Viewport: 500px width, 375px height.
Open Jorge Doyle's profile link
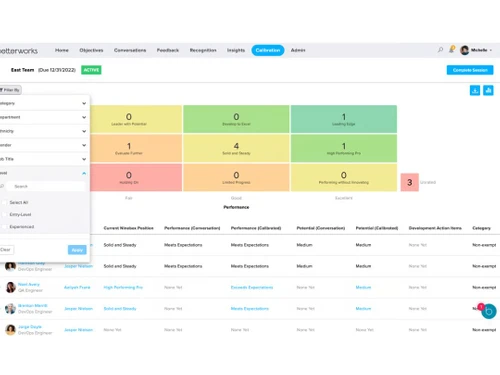[30, 327]
